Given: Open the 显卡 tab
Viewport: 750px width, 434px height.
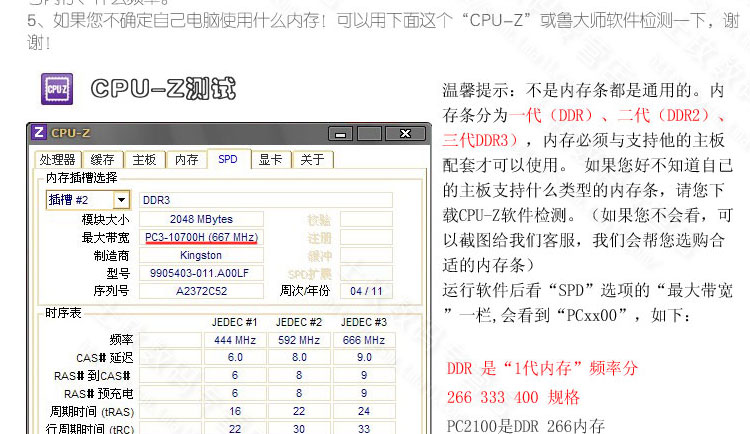Looking at the screenshot, I should tap(271, 160).
